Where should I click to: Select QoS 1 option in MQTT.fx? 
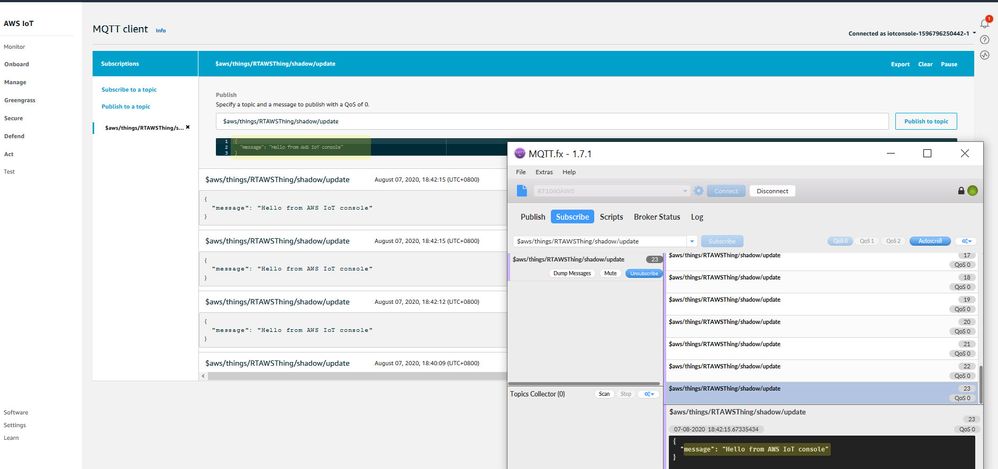(867, 241)
